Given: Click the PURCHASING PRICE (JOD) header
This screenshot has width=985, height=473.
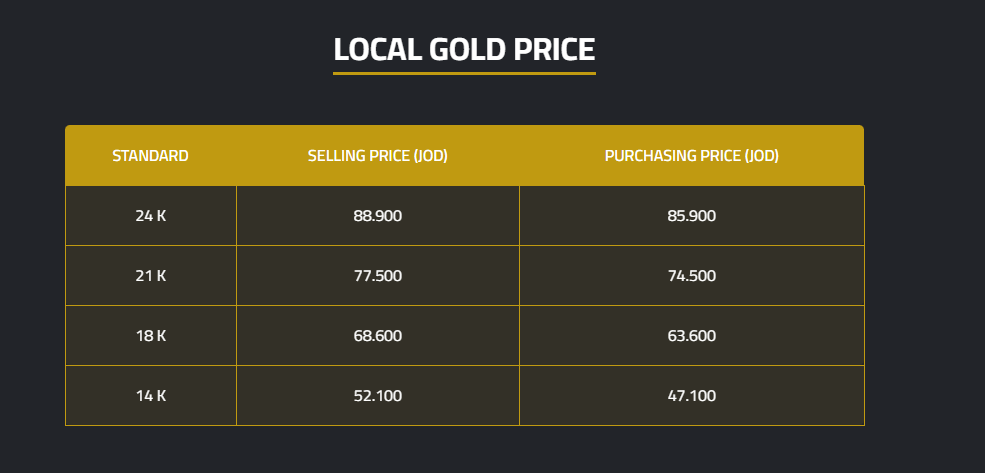Looking at the screenshot, I should click(691, 156).
